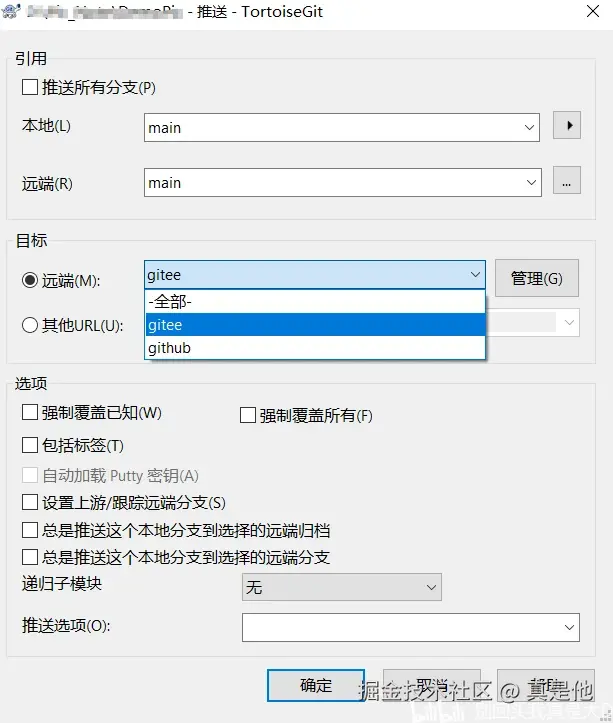
Task: Toggle 设置上游/跟踪远端分支 checkbox
Action: (x=30, y=502)
